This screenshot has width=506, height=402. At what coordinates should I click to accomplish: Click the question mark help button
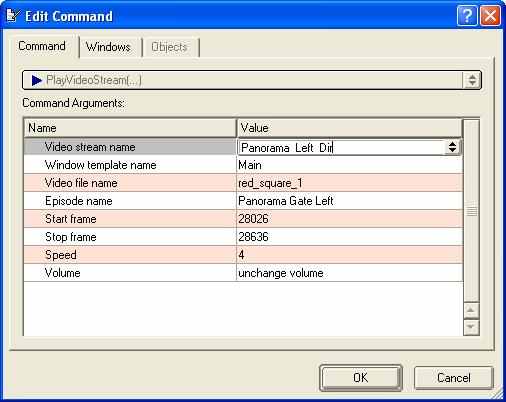pos(467,15)
